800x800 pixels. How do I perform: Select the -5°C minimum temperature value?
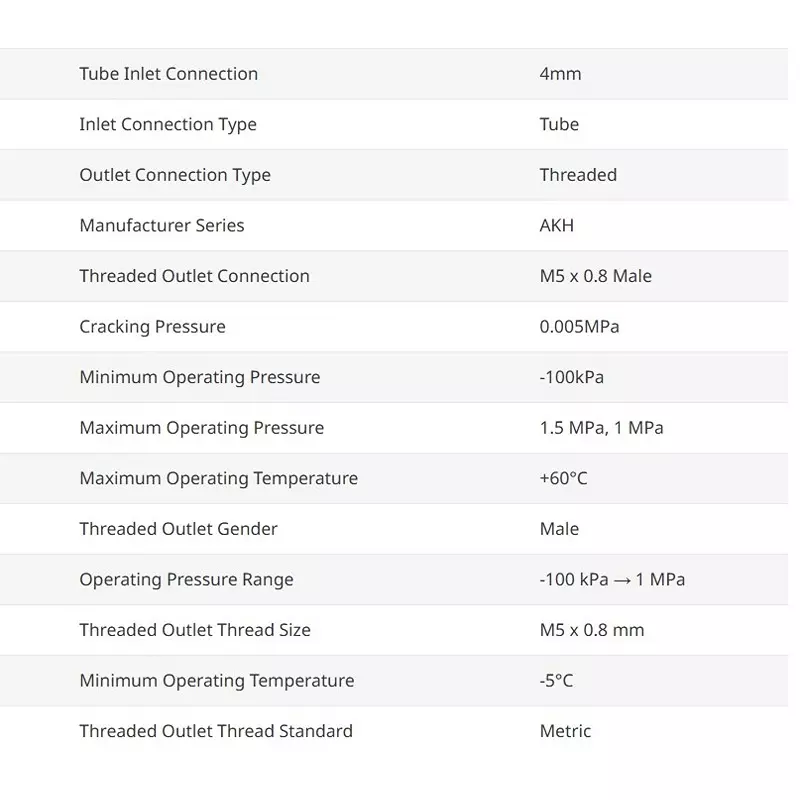tap(556, 681)
